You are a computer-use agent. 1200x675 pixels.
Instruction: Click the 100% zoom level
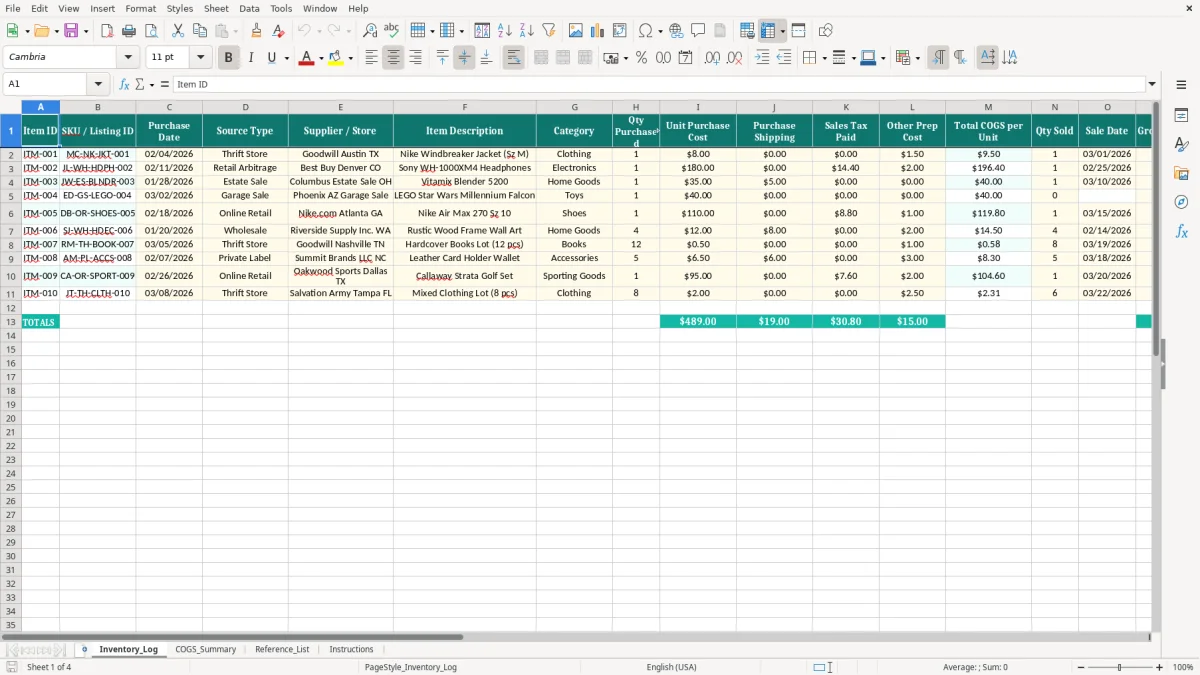1183,667
